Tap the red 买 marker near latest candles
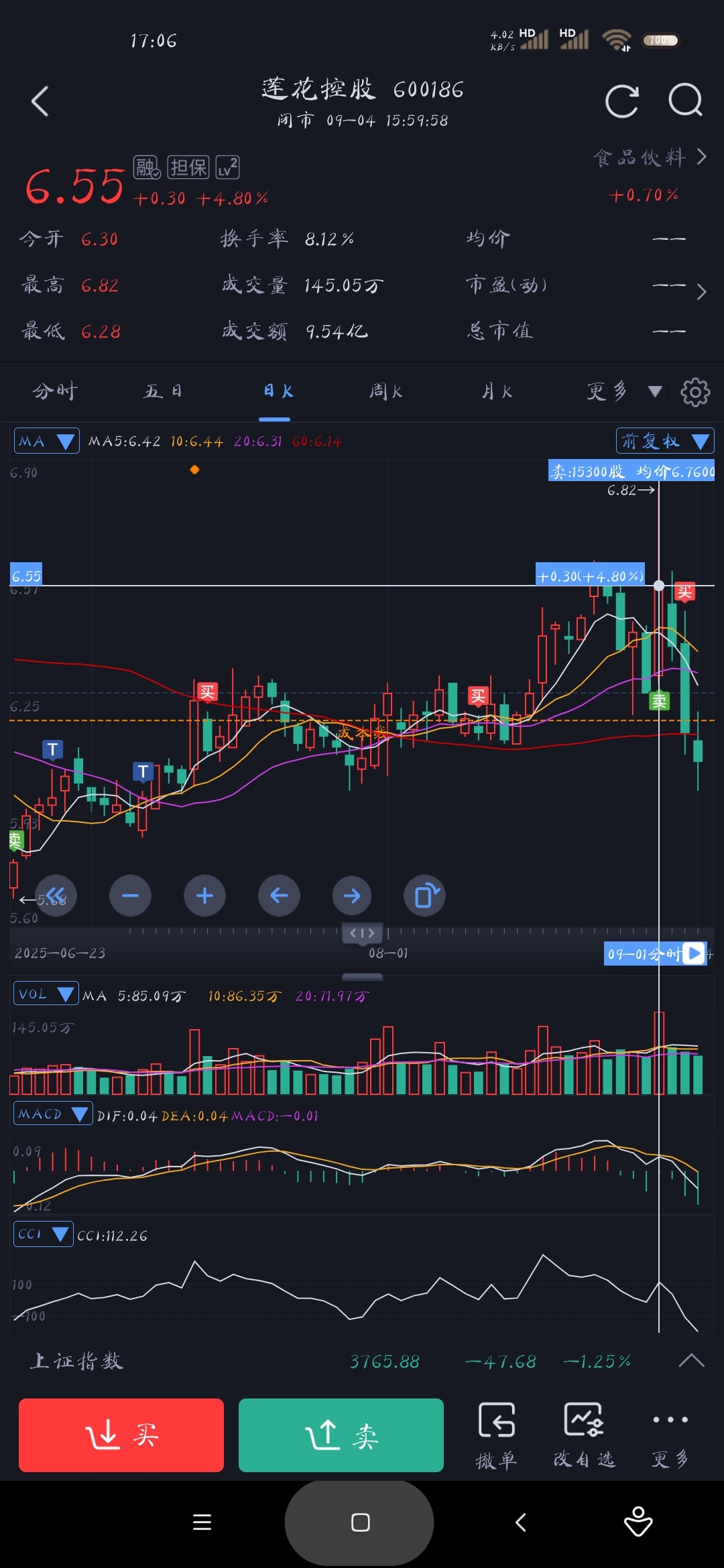The width and height of the screenshot is (724, 1568). click(684, 592)
